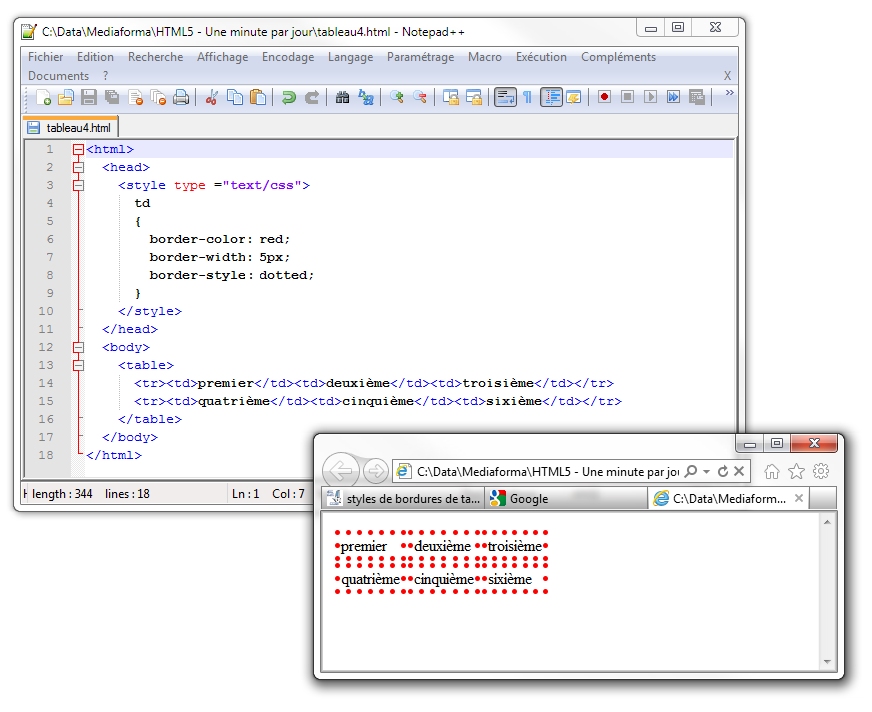872x712 pixels.
Task: Click the Print icon in the toolbar
Action: tap(181, 97)
